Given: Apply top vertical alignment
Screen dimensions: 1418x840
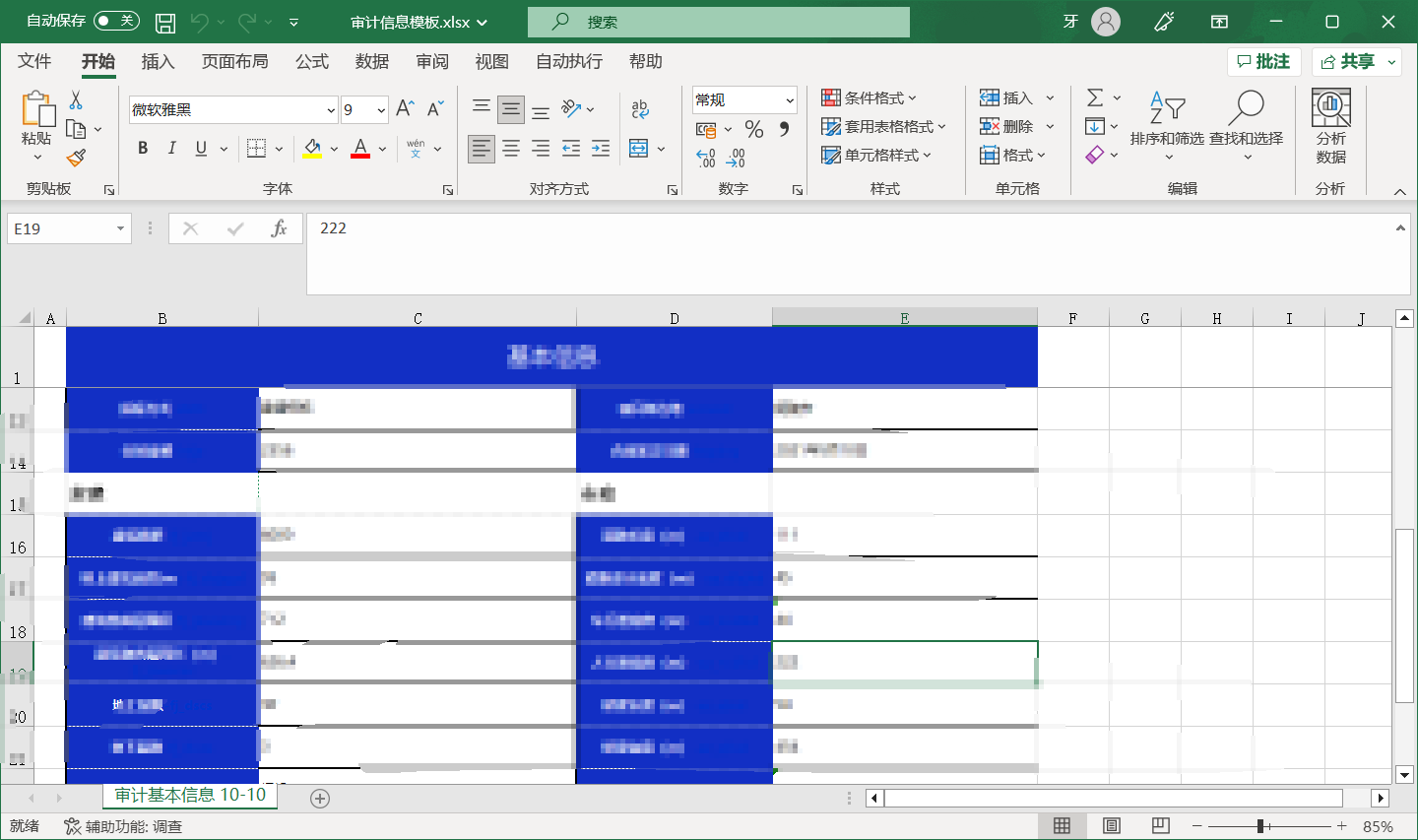Looking at the screenshot, I should pos(481,108).
